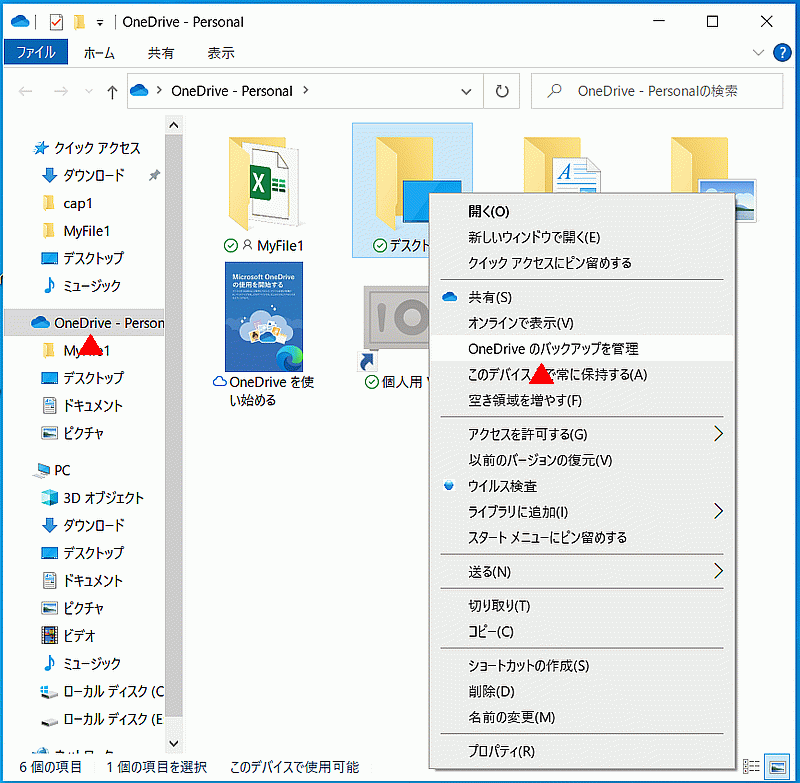Expand the 送る(N) submenu
800x783 pixels.
click(718, 571)
